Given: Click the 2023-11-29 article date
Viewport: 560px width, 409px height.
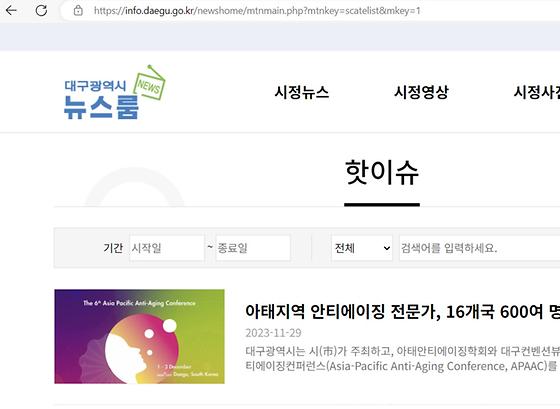Looking at the screenshot, I should coord(273,333).
